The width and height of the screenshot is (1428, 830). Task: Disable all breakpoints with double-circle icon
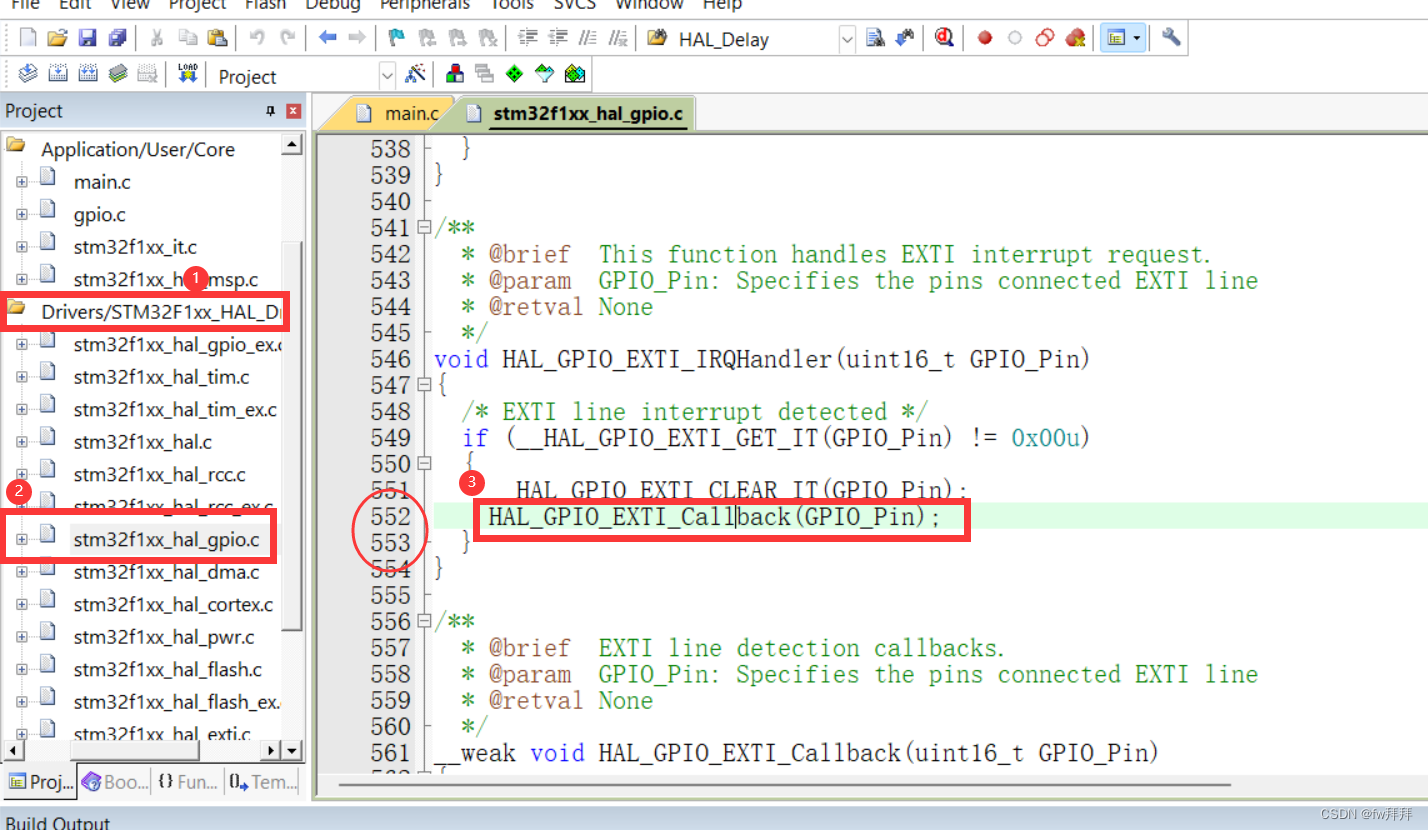(1045, 38)
